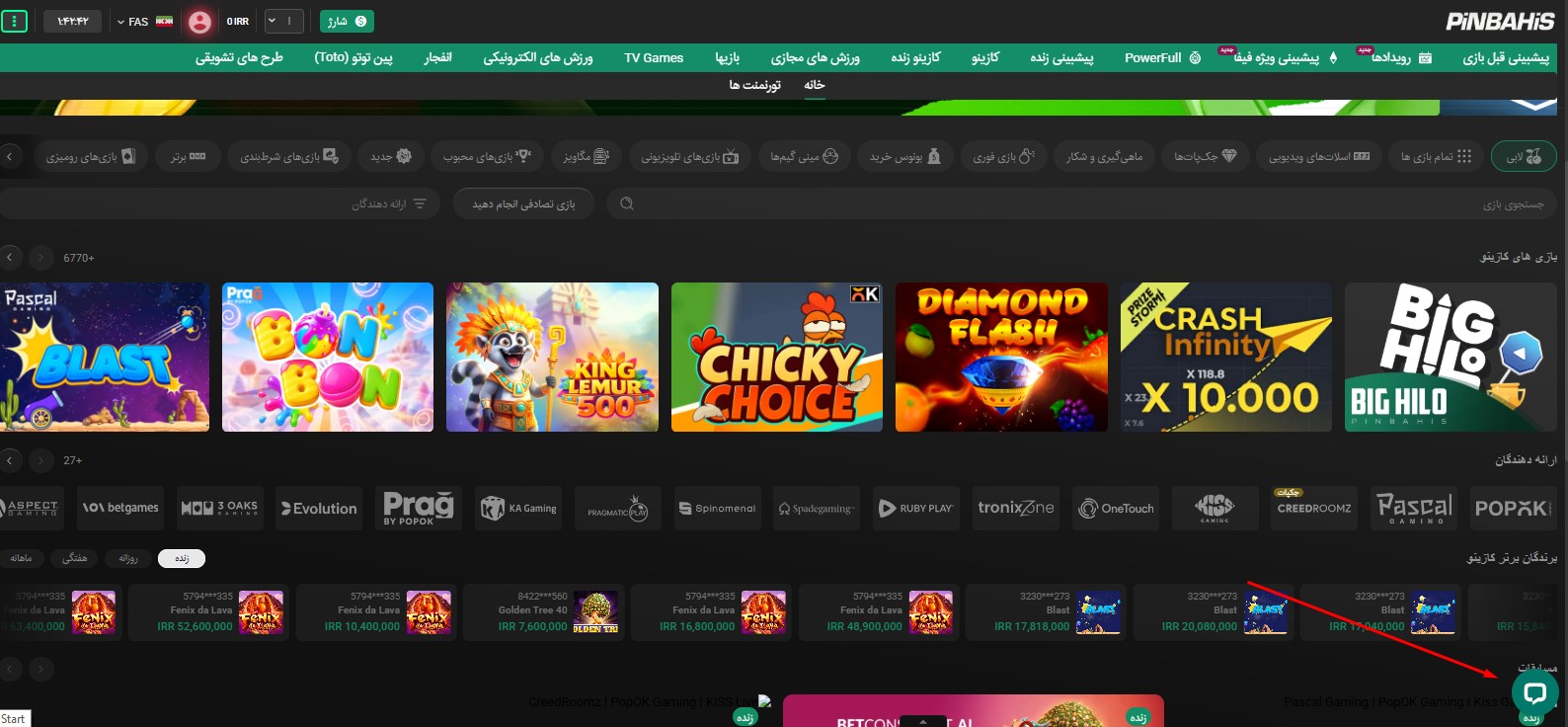The width and height of the screenshot is (1568, 727).
Task: Click the search magnifier icon
Action: click(626, 203)
